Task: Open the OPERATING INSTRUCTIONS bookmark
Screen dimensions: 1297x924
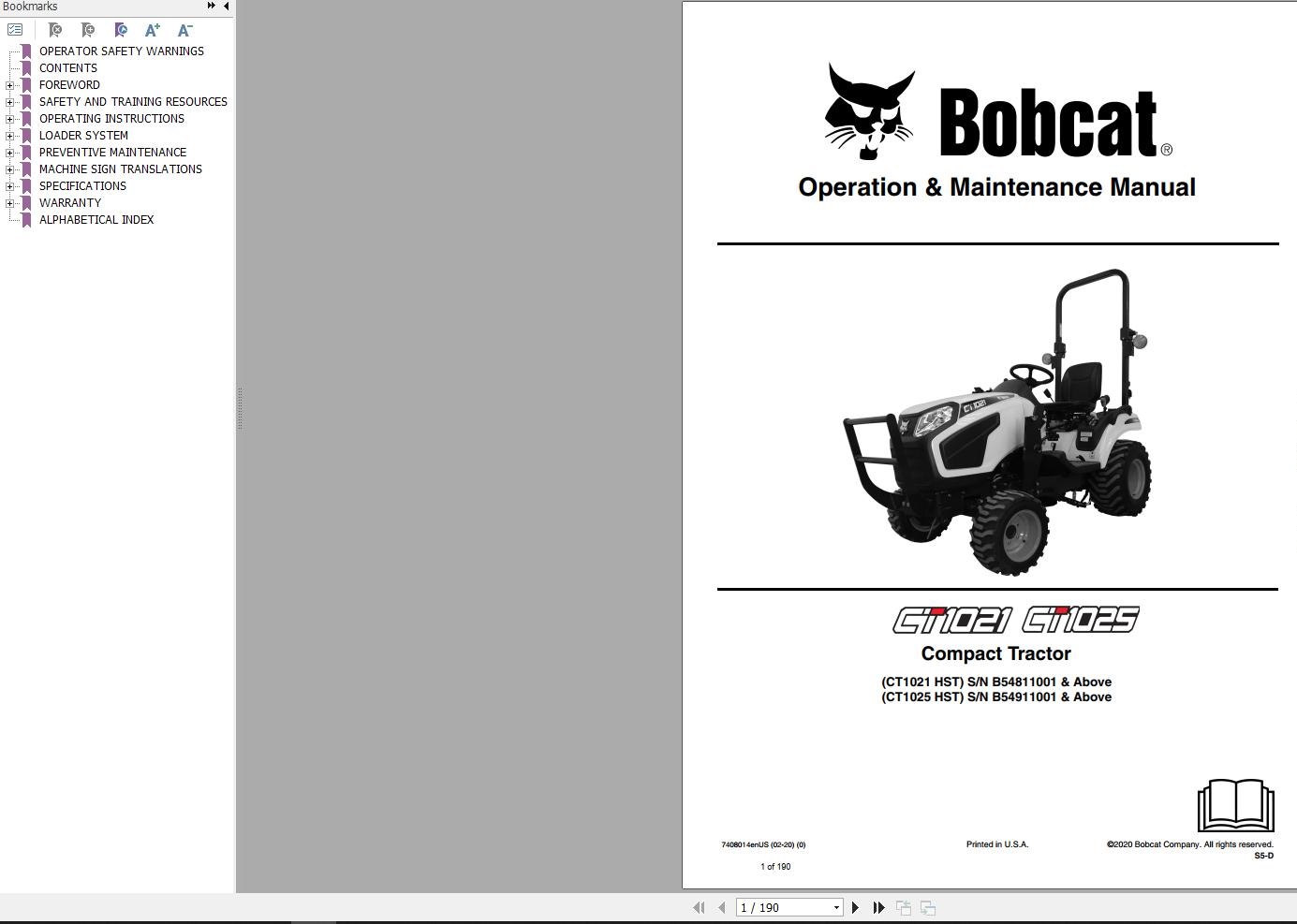Action: [x=111, y=119]
